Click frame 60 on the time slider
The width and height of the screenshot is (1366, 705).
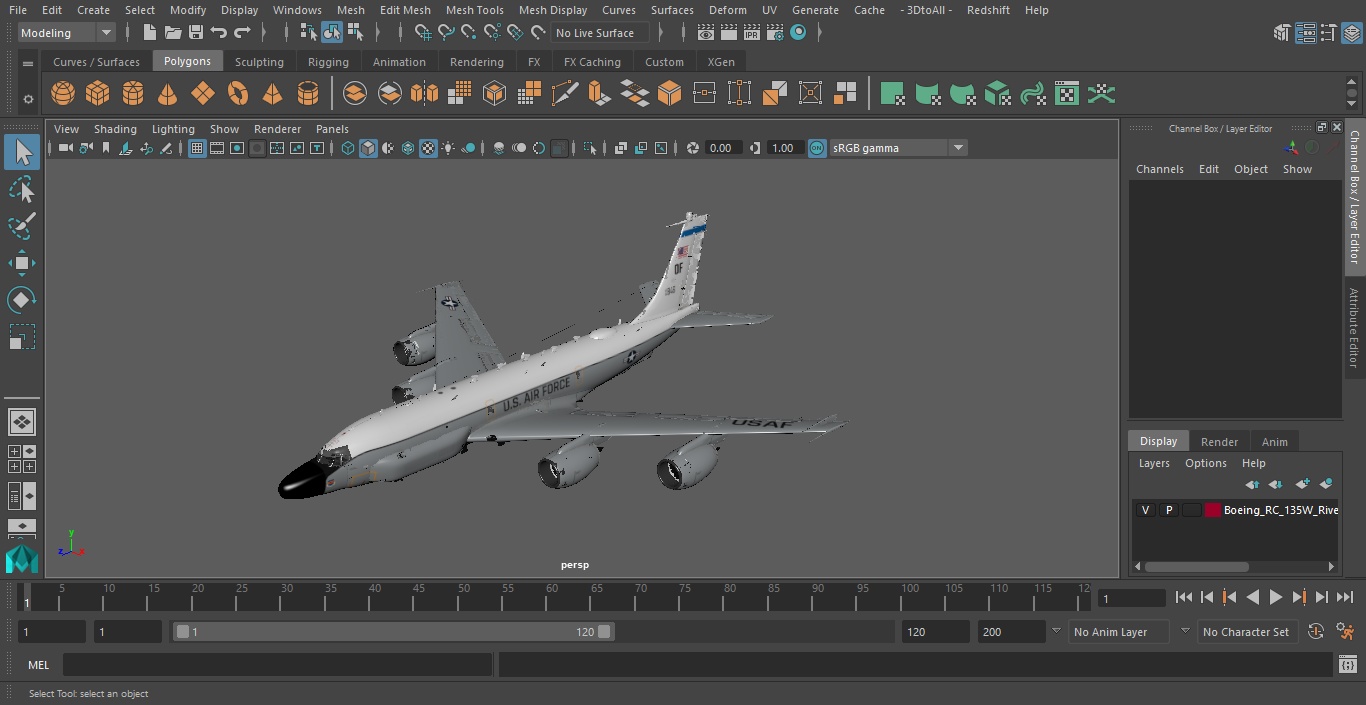(x=552, y=597)
